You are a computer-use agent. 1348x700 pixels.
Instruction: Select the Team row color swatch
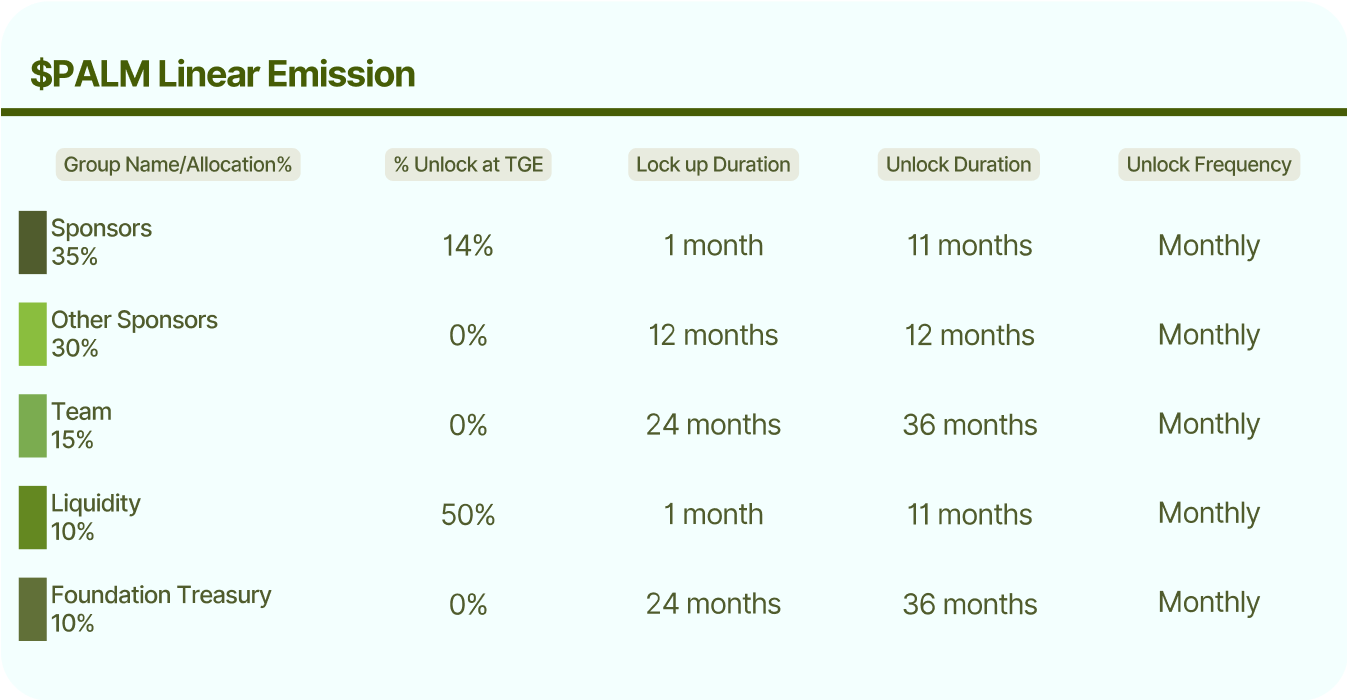(33, 426)
